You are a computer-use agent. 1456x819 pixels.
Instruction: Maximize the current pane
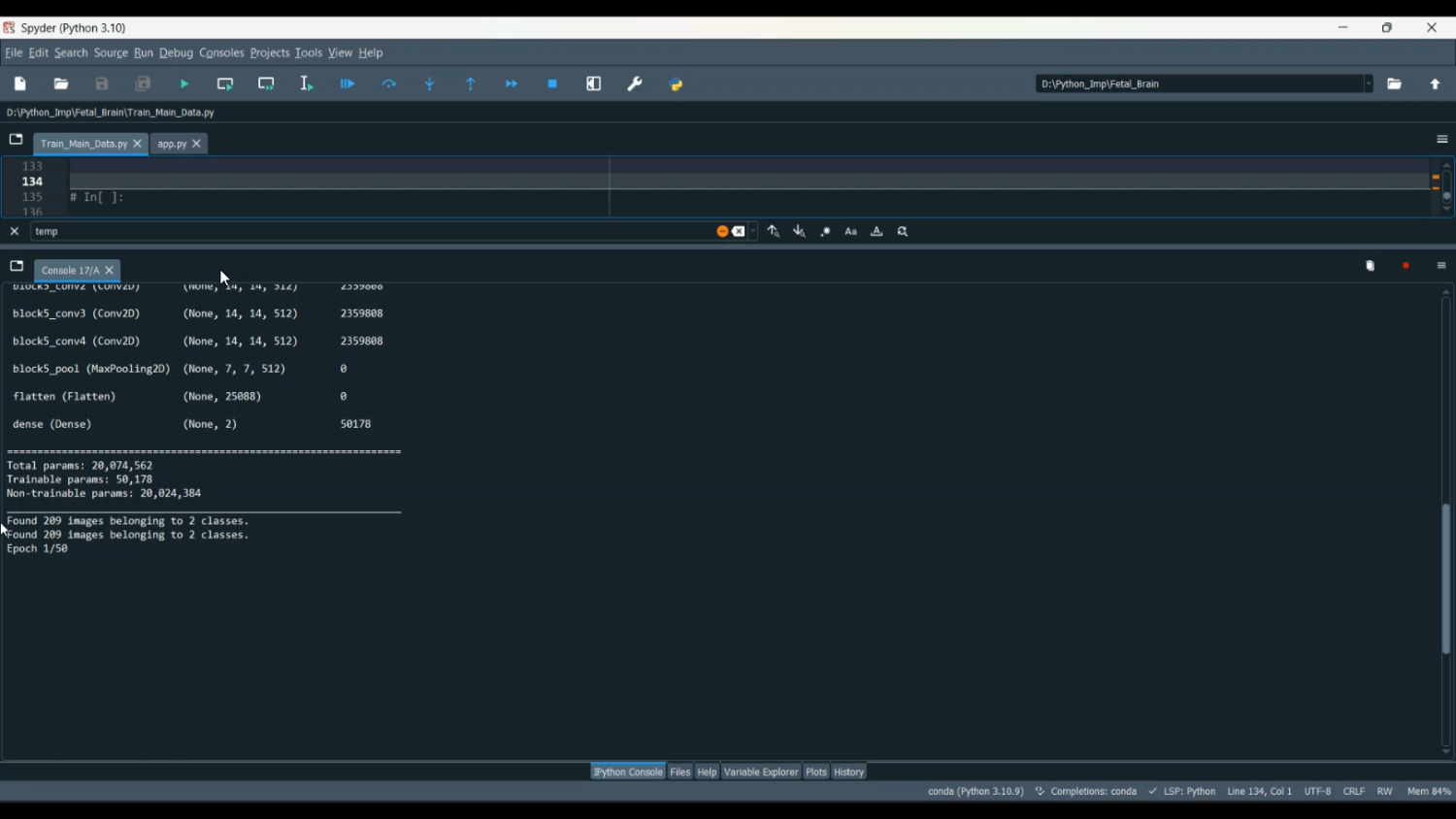(594, 84)
